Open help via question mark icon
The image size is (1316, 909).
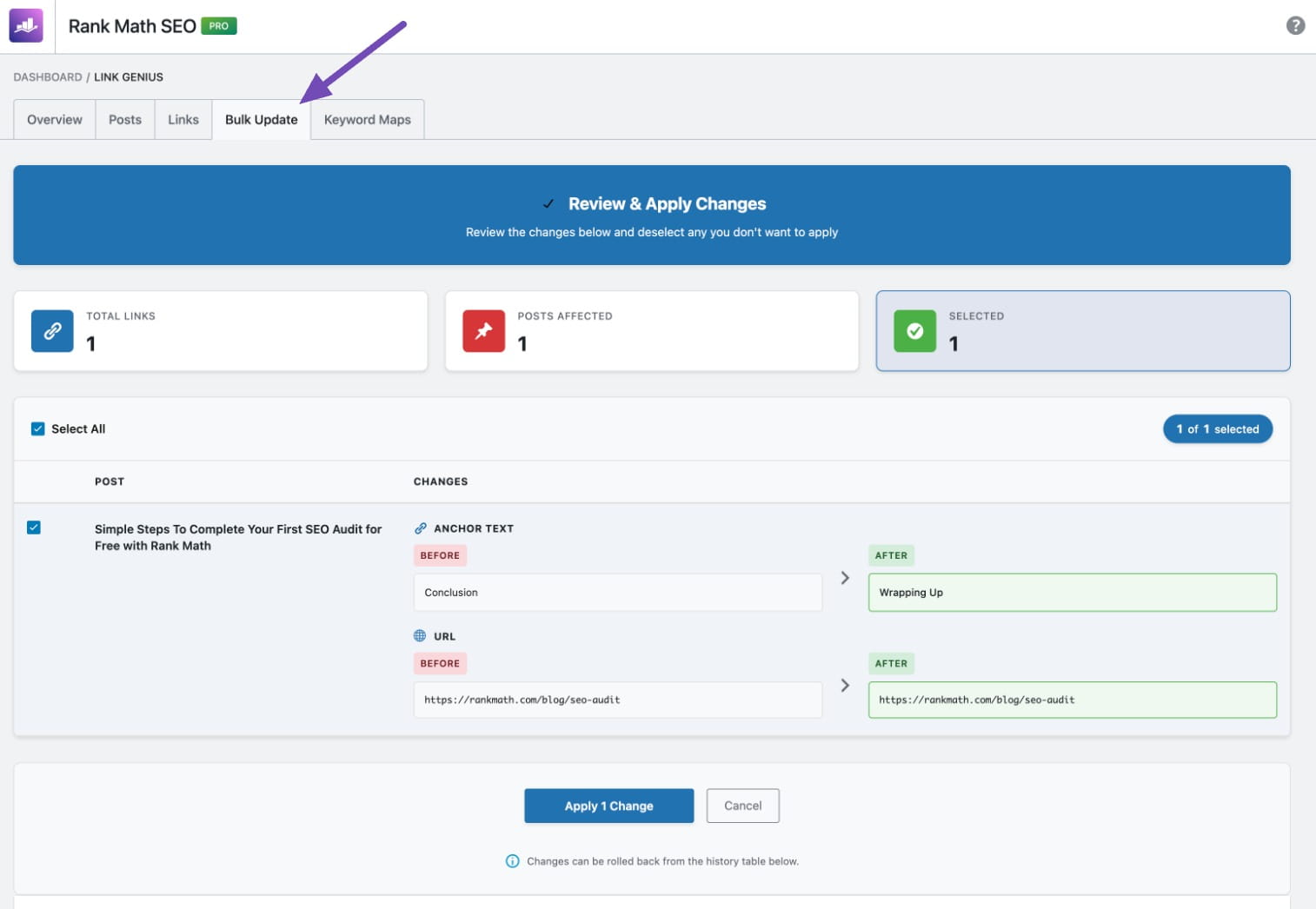tap(1295, 26)
